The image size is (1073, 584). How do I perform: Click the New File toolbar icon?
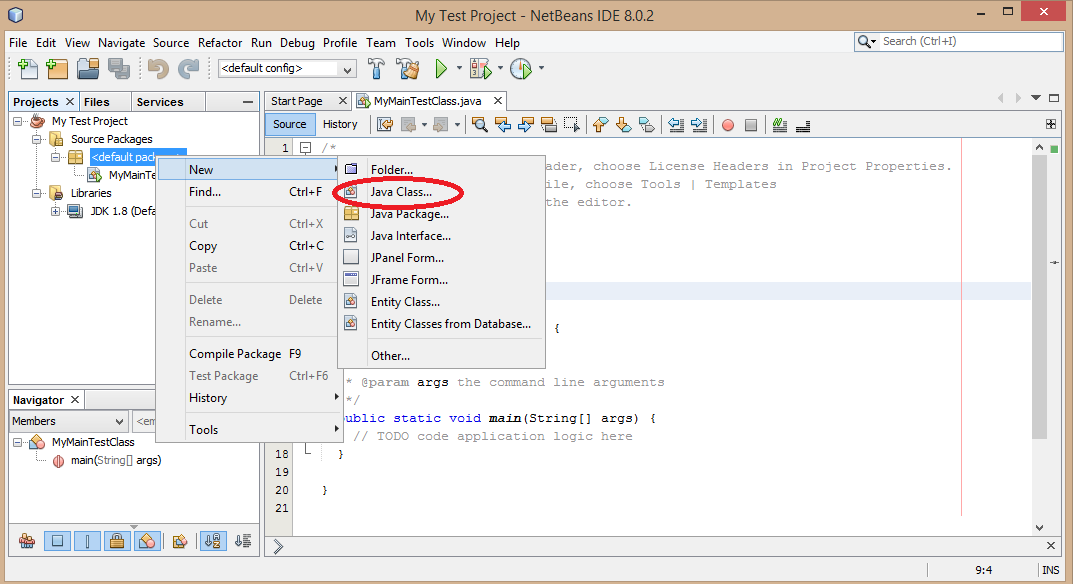point(27,69)
